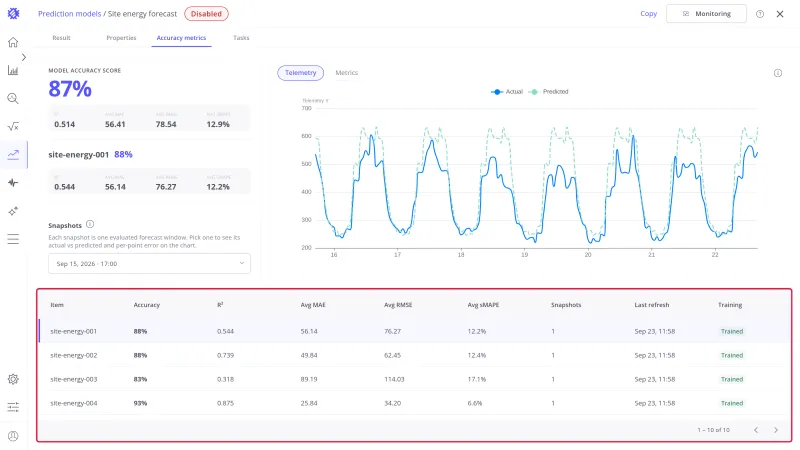Open the hamburger list icon in sidebar
The width and height of the screenshot is (800, 450).
tap(13, 239)
